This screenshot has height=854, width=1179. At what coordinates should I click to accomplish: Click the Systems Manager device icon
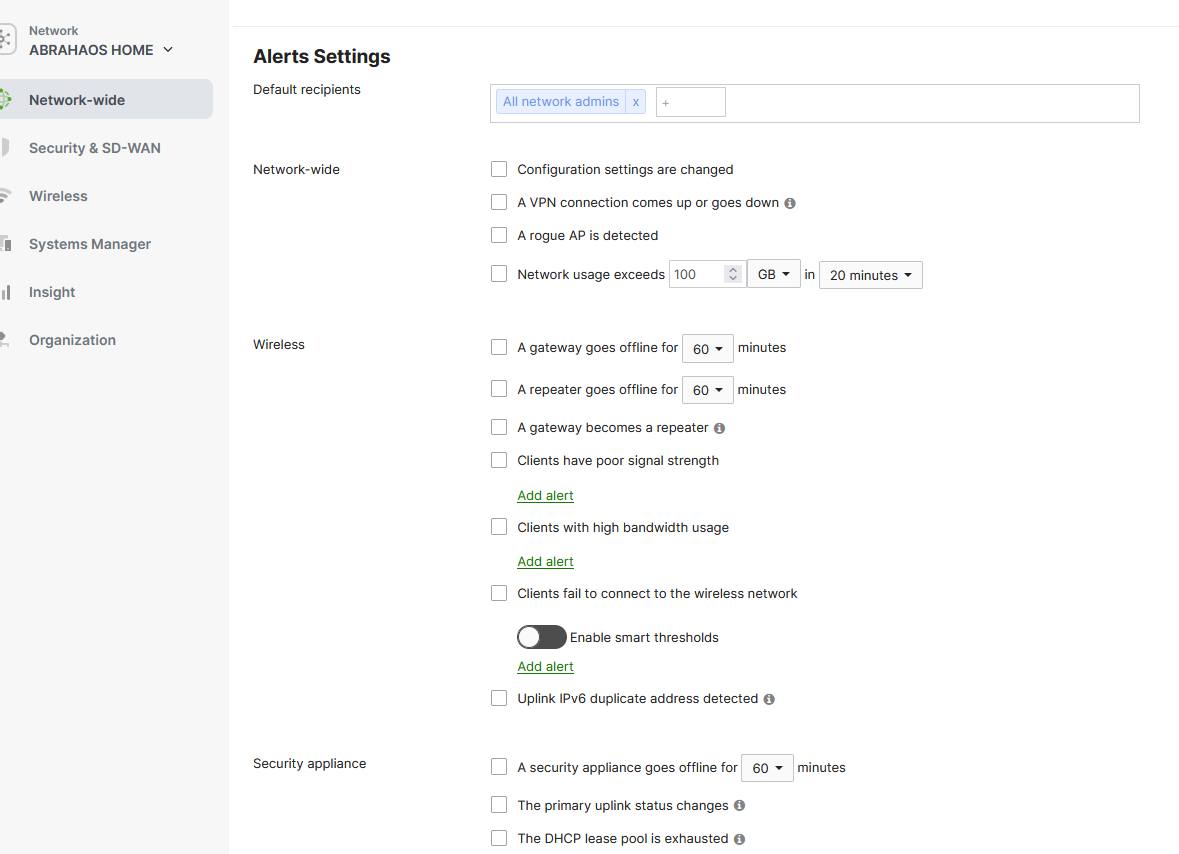click(8, 243)
